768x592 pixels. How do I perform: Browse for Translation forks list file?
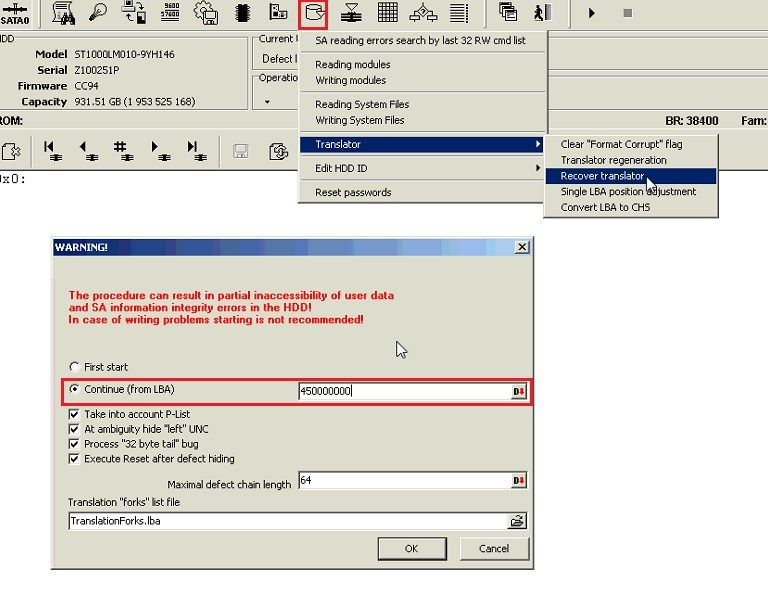(517, 521)
